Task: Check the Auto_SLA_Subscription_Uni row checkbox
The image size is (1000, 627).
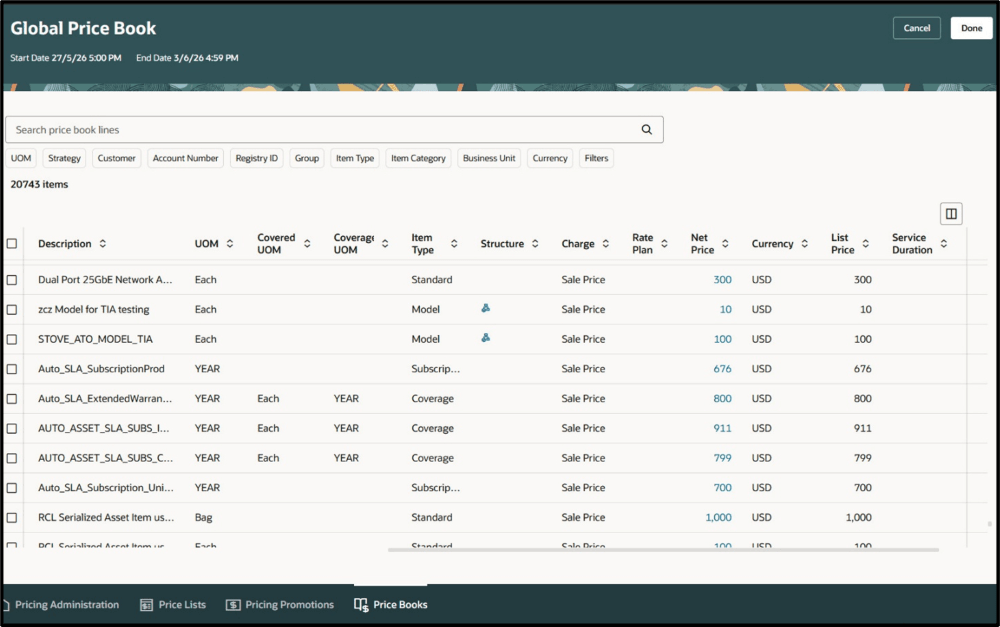Action: click(x=11, y=488)
